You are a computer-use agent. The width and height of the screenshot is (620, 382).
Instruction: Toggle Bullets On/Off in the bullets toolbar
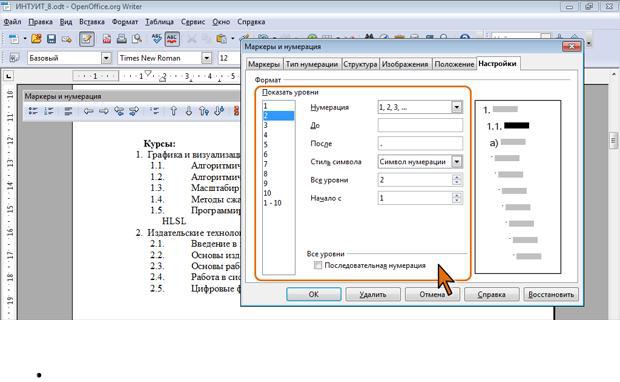coord(33,111)
